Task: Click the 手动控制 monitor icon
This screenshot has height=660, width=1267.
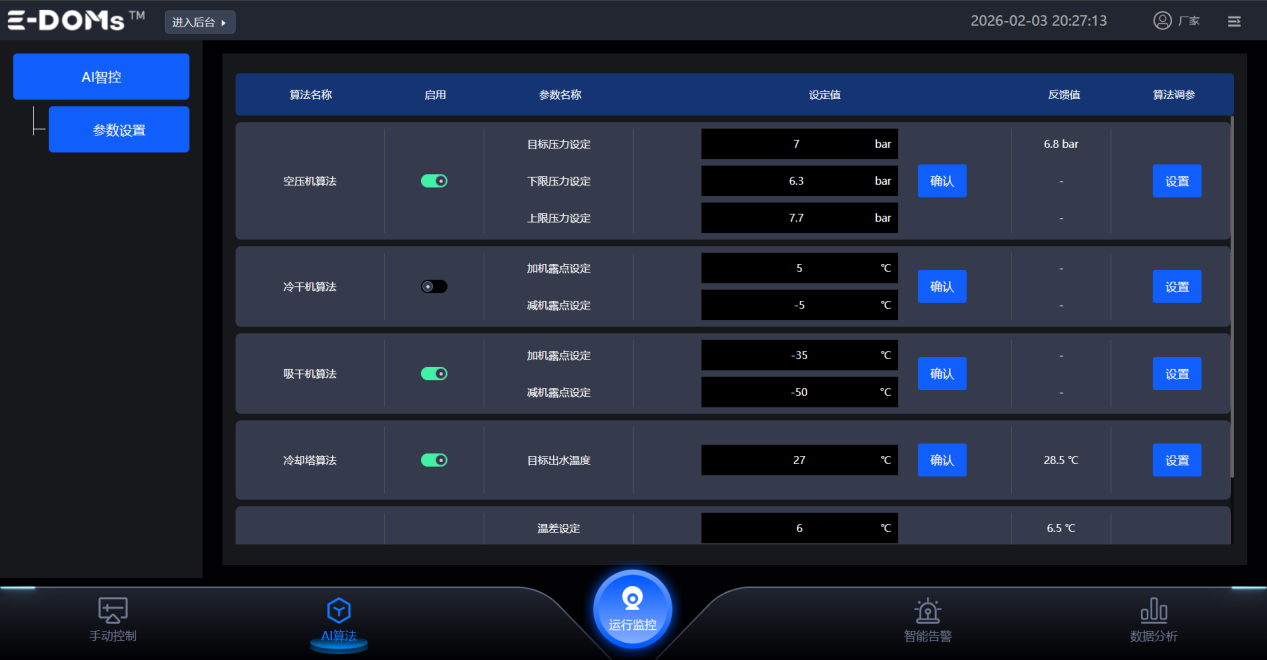Action: pos(113,610)
